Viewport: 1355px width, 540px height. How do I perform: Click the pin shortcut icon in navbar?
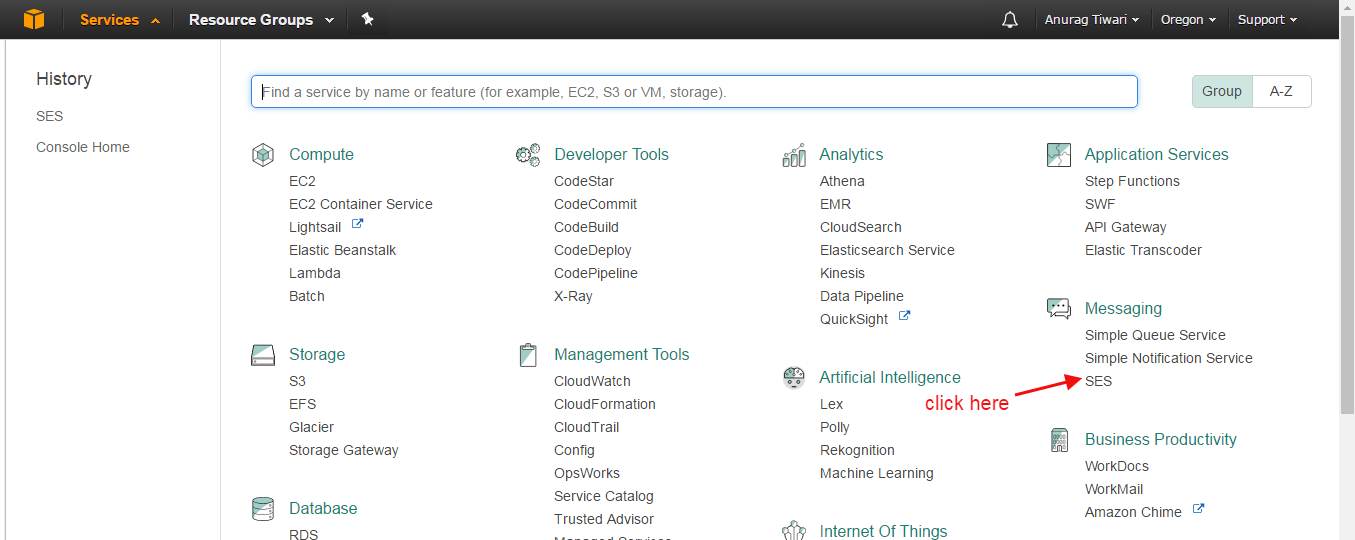(x=367, y=19)
